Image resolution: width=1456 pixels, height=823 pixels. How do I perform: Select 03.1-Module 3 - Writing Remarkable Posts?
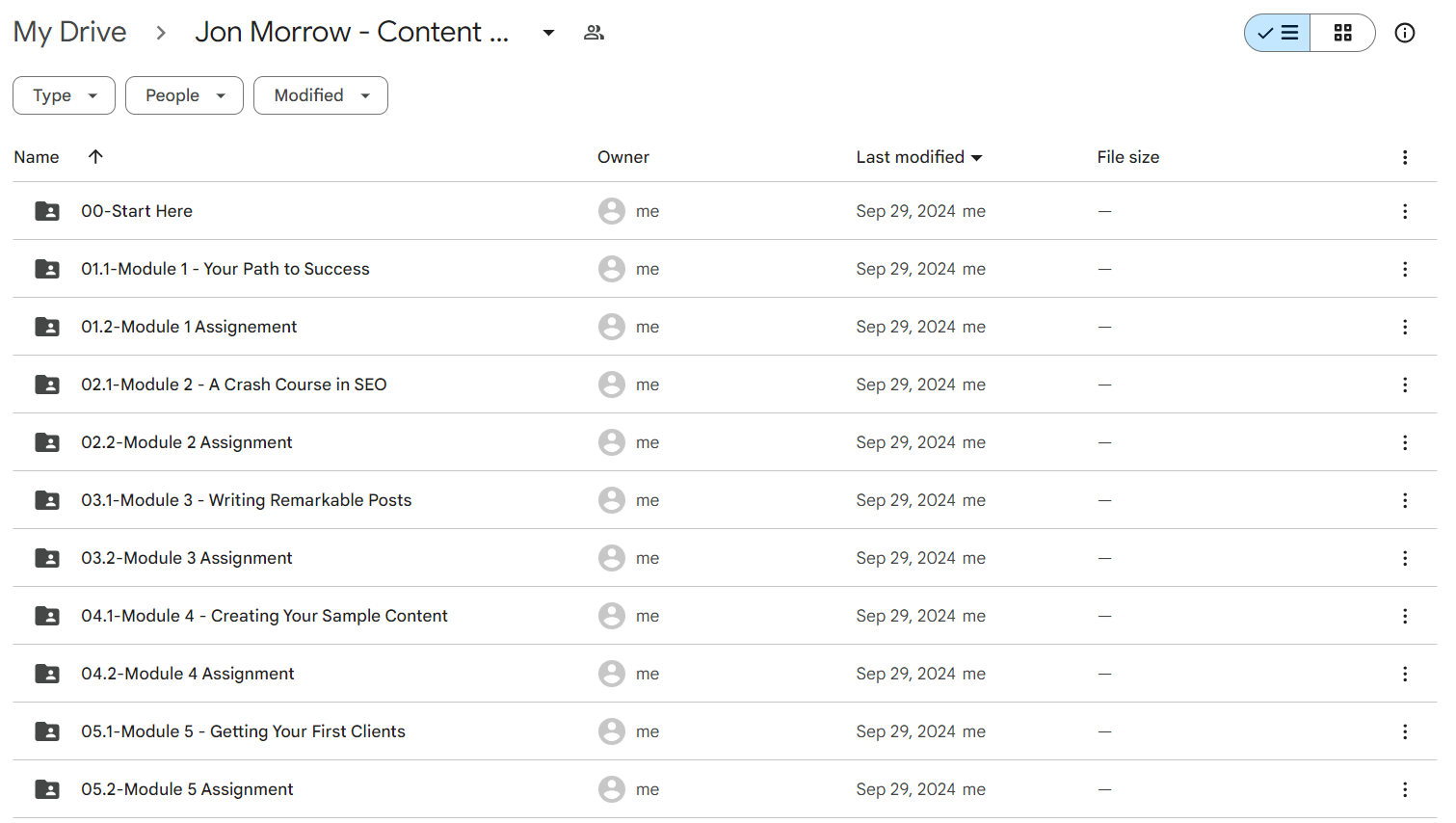pos(247,500)
